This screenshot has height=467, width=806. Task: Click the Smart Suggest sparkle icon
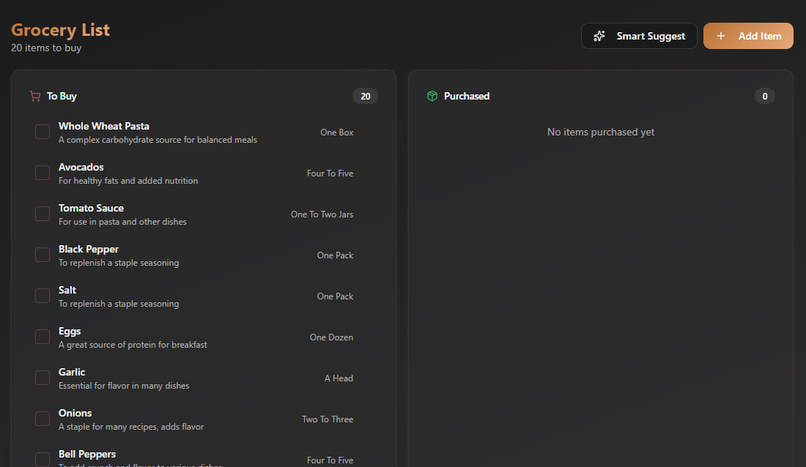599,36
